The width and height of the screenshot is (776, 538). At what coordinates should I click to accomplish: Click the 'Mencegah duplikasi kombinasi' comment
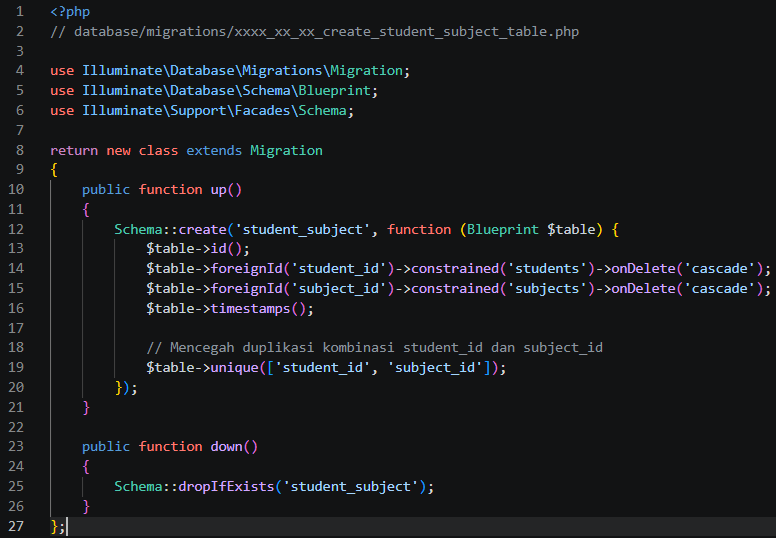[x=375, y=347]
